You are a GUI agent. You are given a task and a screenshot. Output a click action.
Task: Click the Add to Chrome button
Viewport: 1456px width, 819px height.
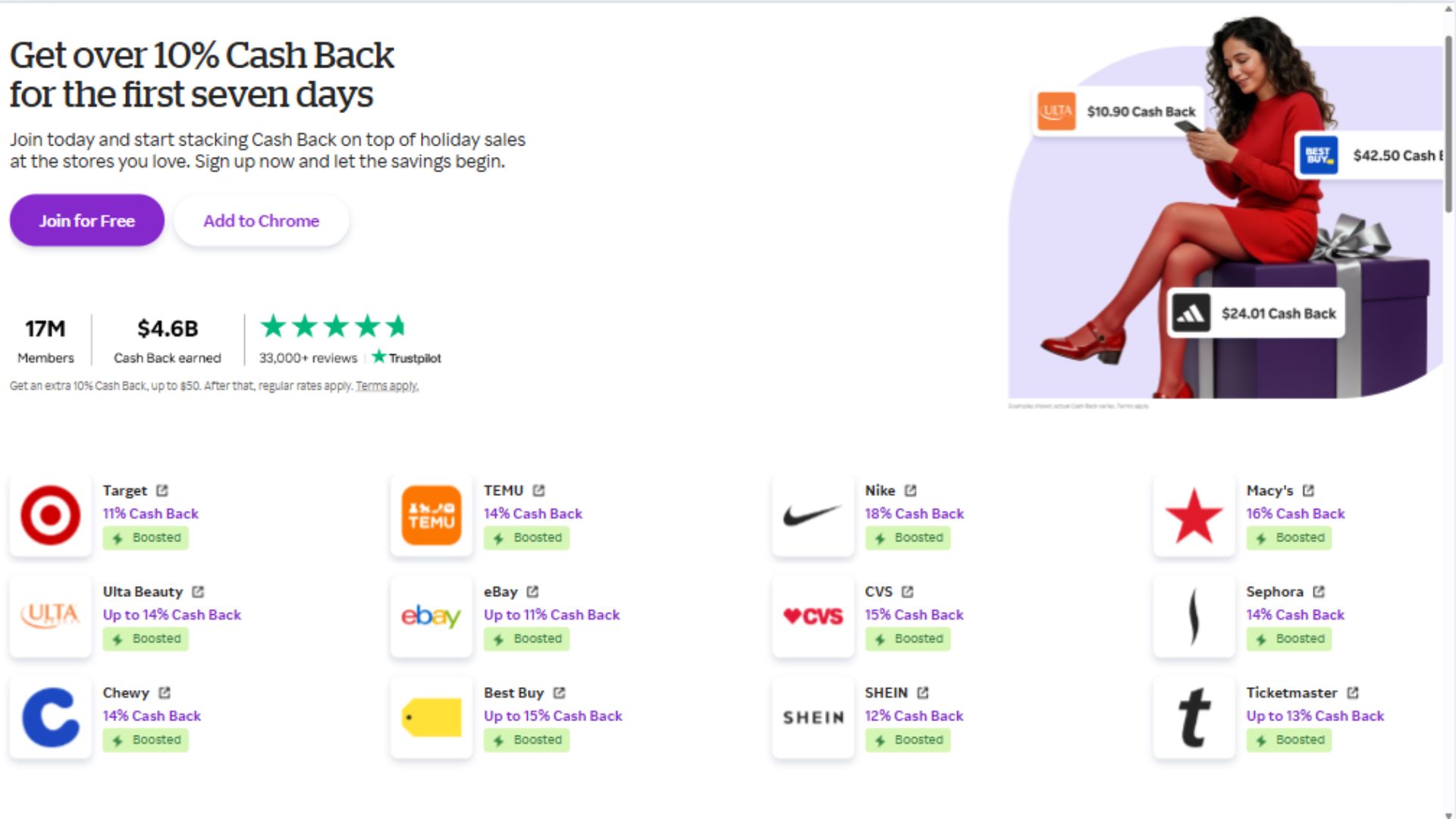tap(262, 221)
